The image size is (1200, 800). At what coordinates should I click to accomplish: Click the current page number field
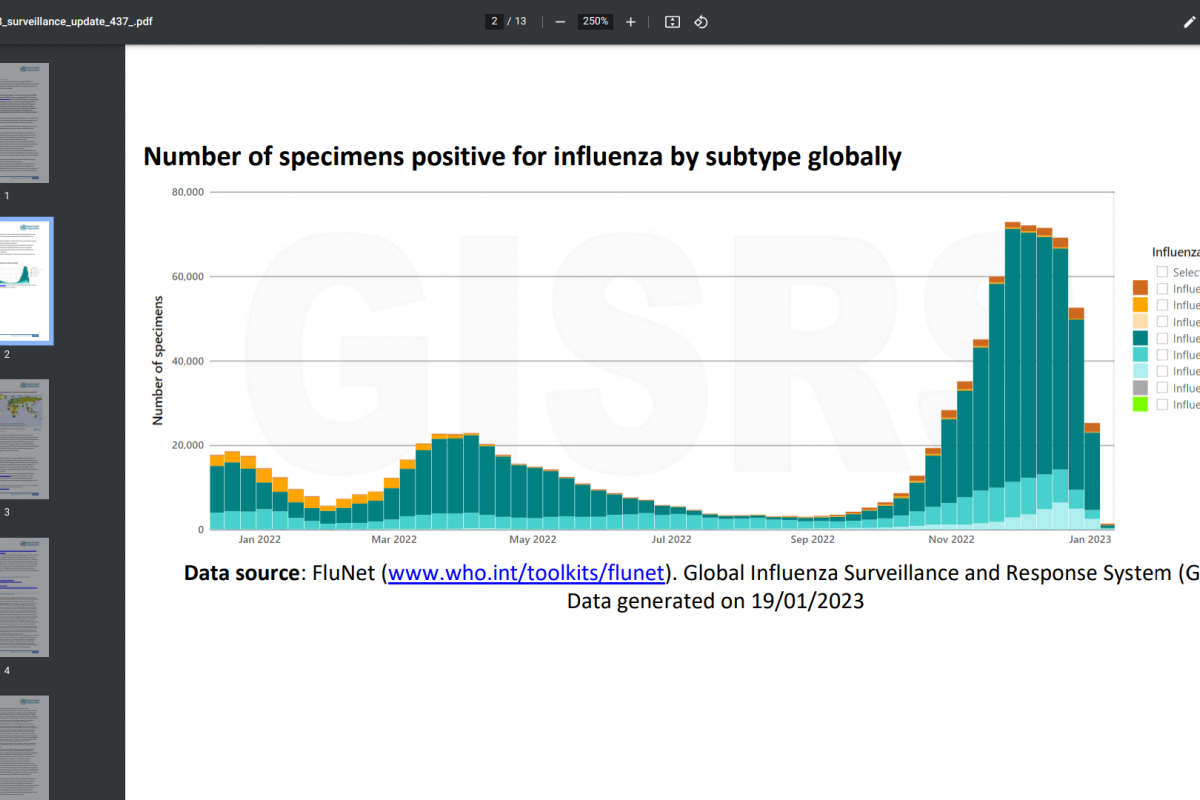[x=494, y=22]
